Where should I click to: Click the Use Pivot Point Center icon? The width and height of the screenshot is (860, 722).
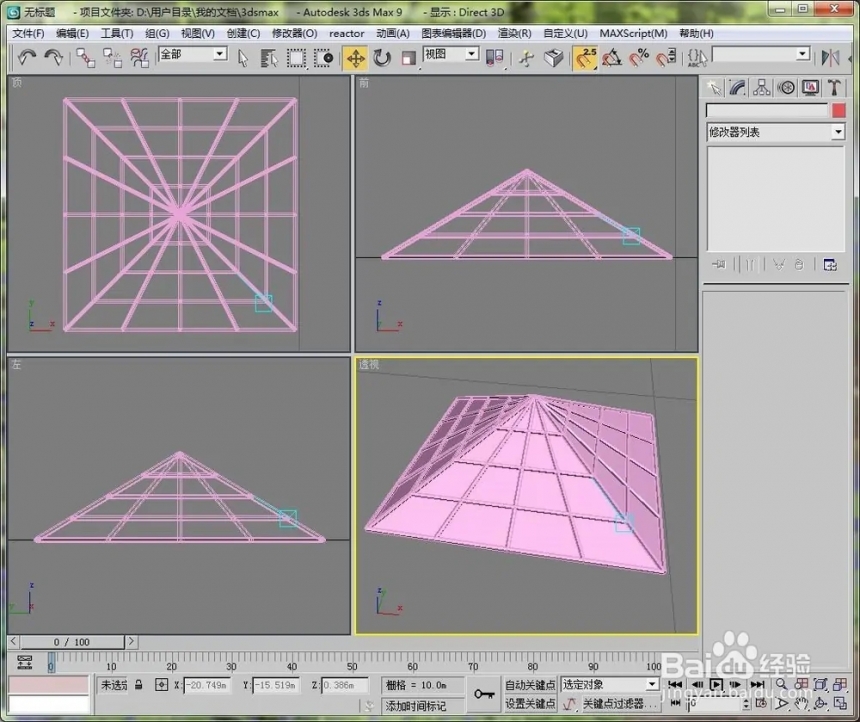pos(494,58)
